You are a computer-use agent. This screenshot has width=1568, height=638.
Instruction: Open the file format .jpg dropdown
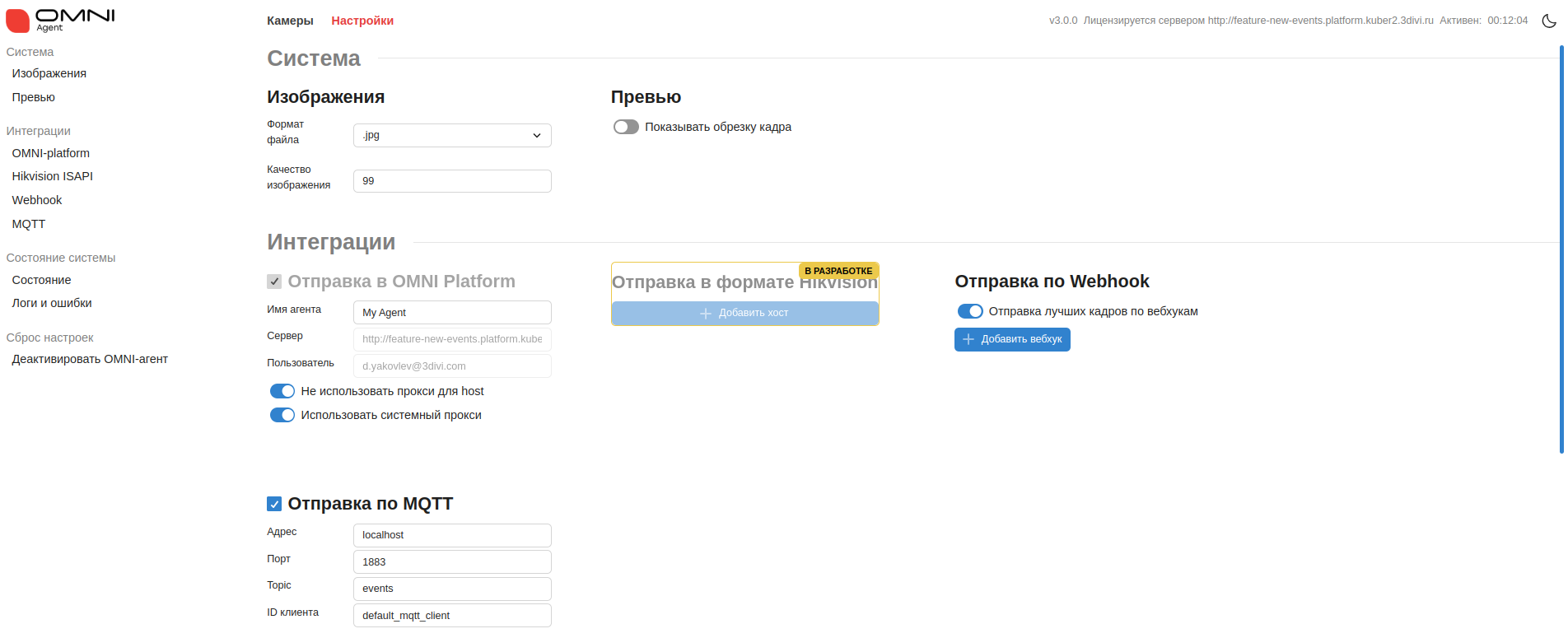pos(452,136)
